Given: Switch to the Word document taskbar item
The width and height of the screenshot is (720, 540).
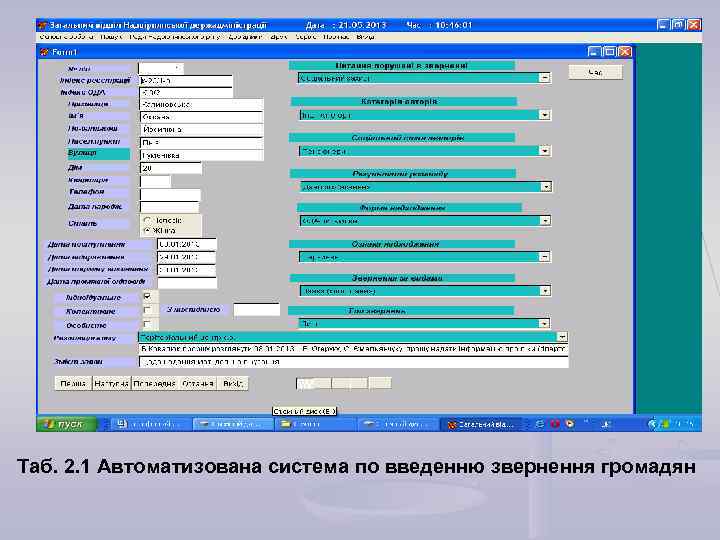Looking at the screenshot, I should [149, 424].
